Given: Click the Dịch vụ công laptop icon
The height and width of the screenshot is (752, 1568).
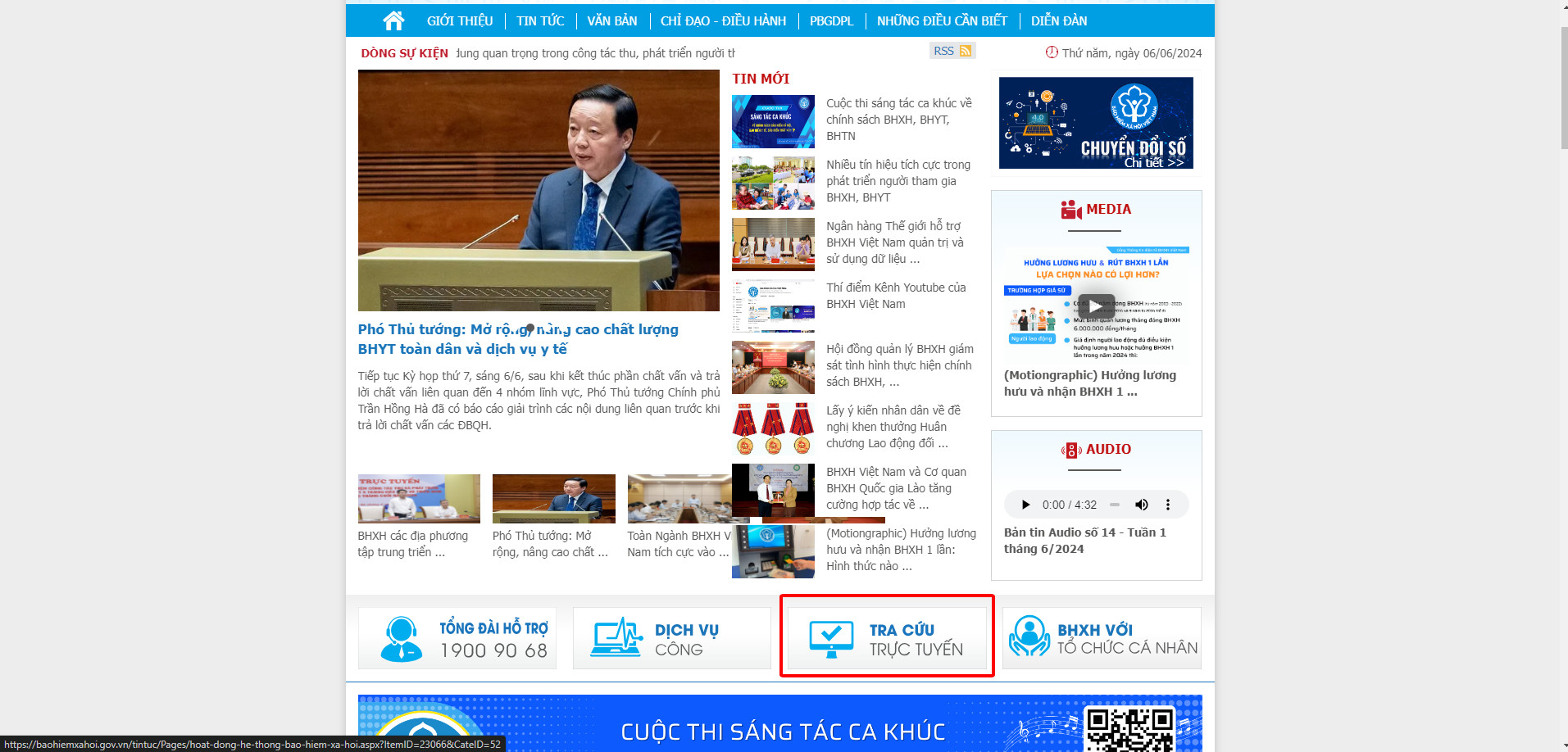Looking at the screenshot, I should coord(617,637).
